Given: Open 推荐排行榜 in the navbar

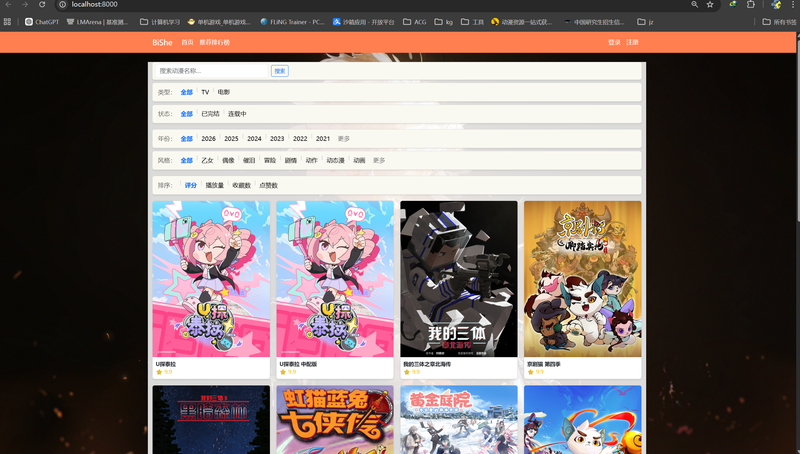Looking at the screenshot, I should click(214, 42).
